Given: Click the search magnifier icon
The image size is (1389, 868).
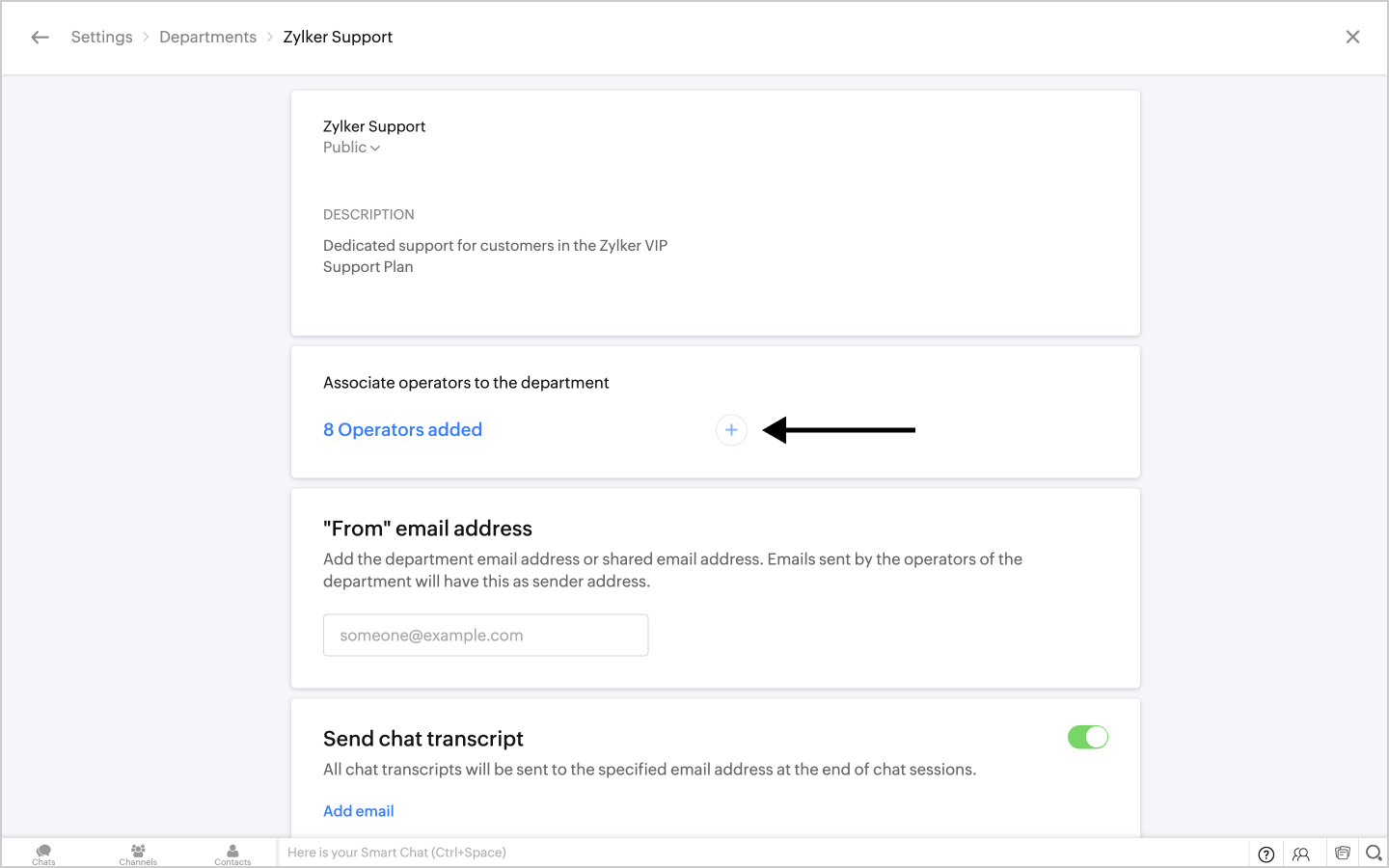Looking at the screenshot, I should point(1374,853).
